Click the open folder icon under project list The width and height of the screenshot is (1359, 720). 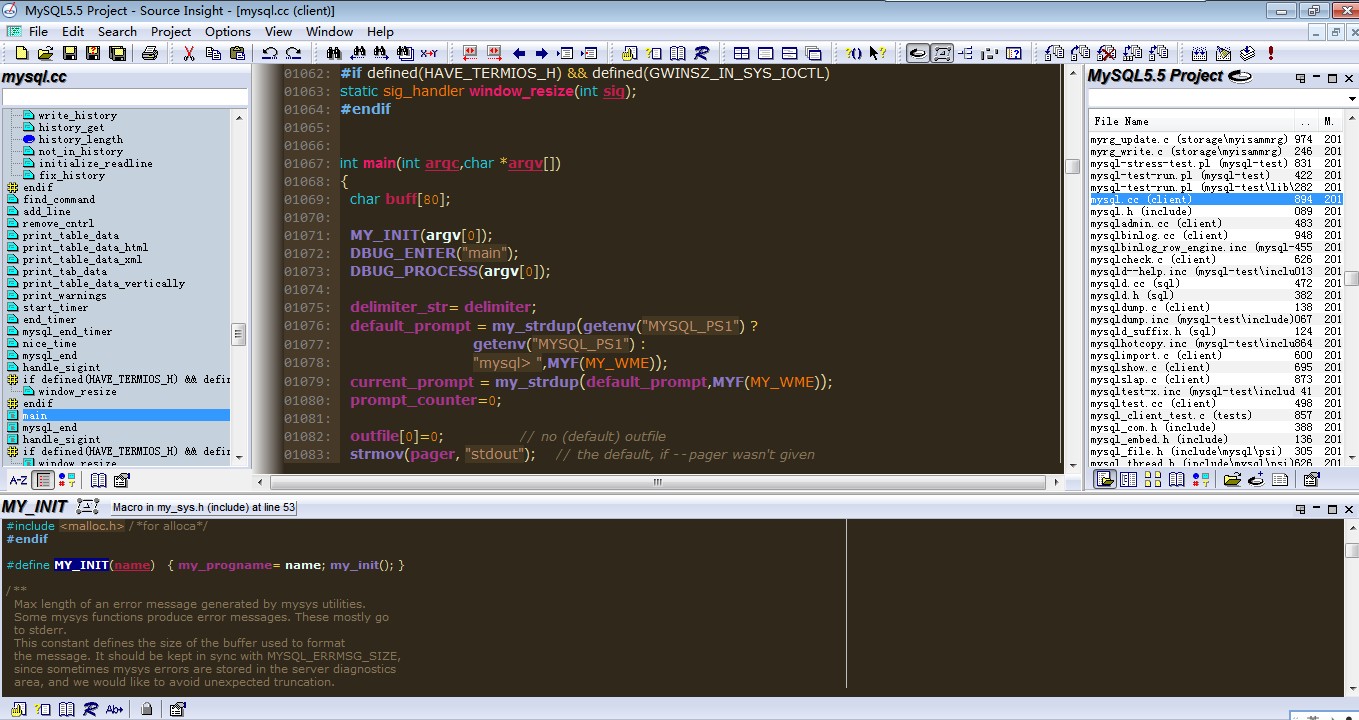point(1232,480)
